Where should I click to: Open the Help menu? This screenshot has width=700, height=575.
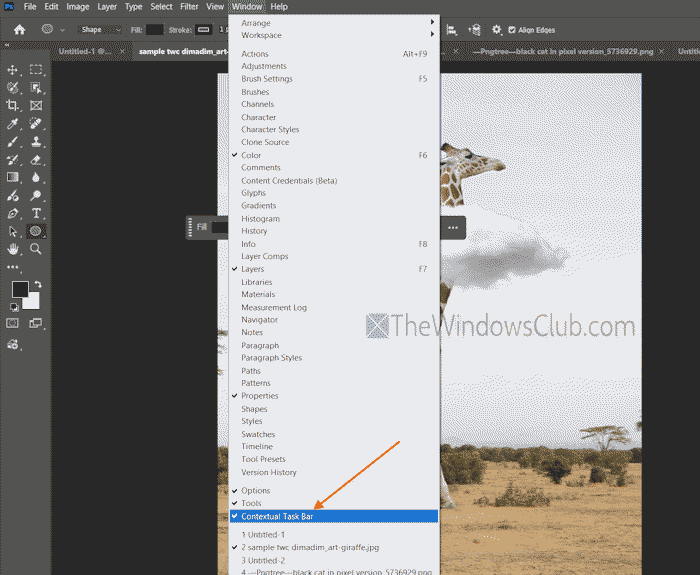[x=279, y=7]
